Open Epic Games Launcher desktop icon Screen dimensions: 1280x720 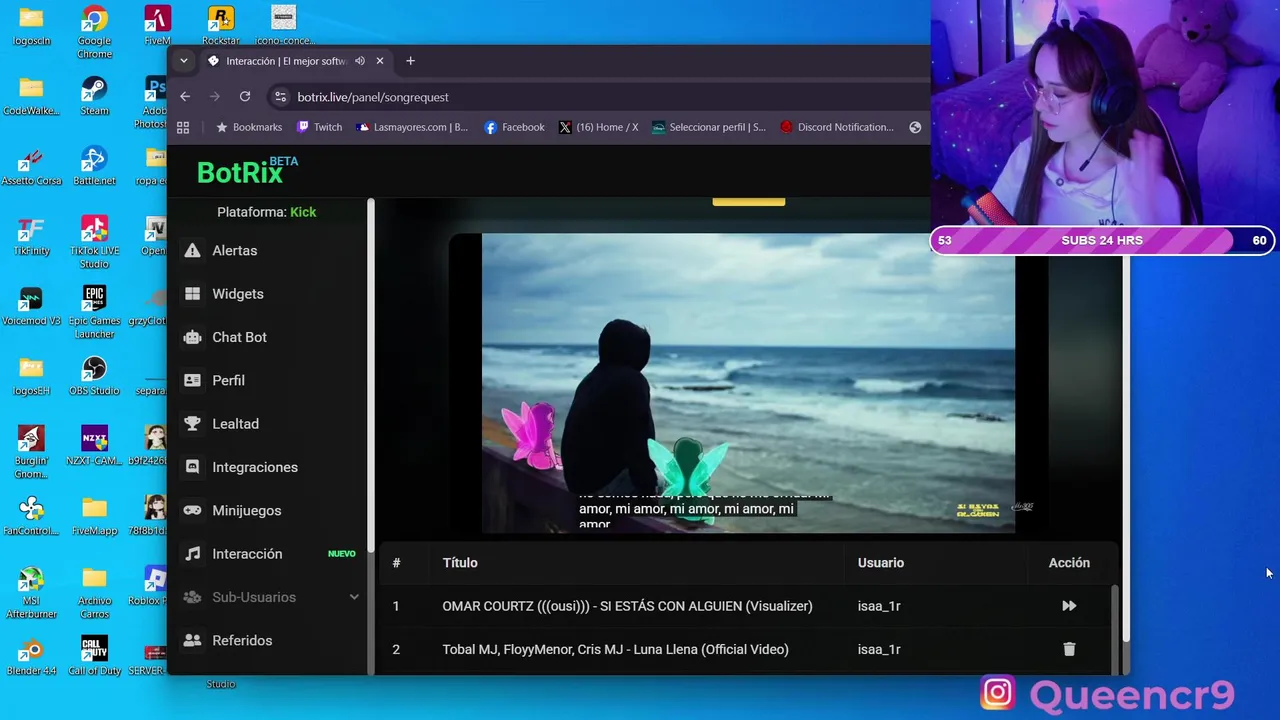coord(94,312)
